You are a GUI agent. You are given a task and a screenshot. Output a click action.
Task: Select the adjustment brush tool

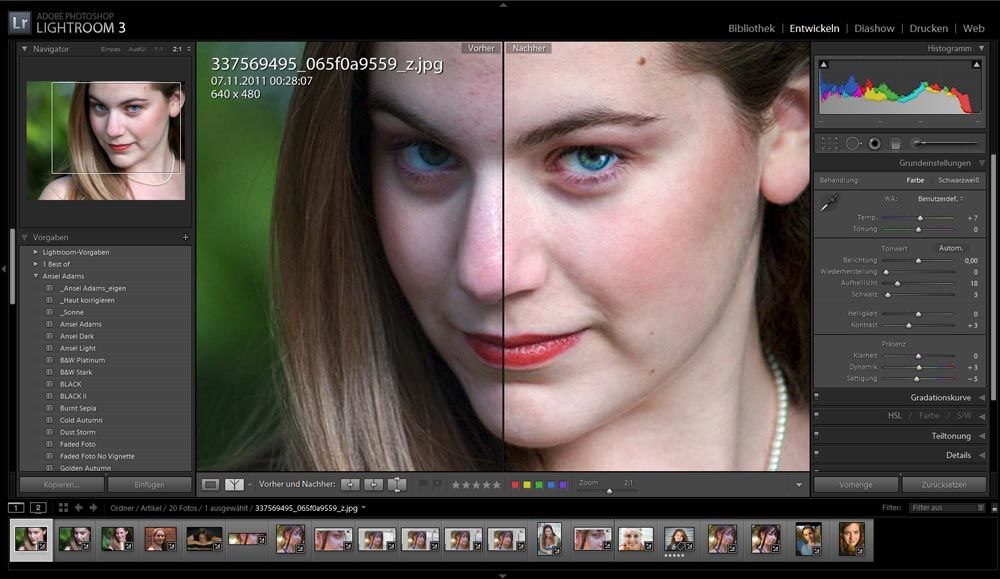[x=945, y=143]
